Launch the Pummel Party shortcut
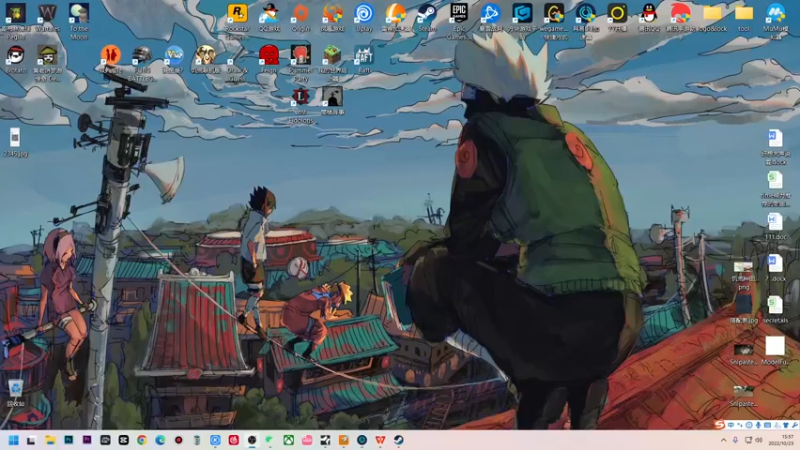The height and width of the screenshot is (450, 800). pyautogui.click(x=301, y=61)
